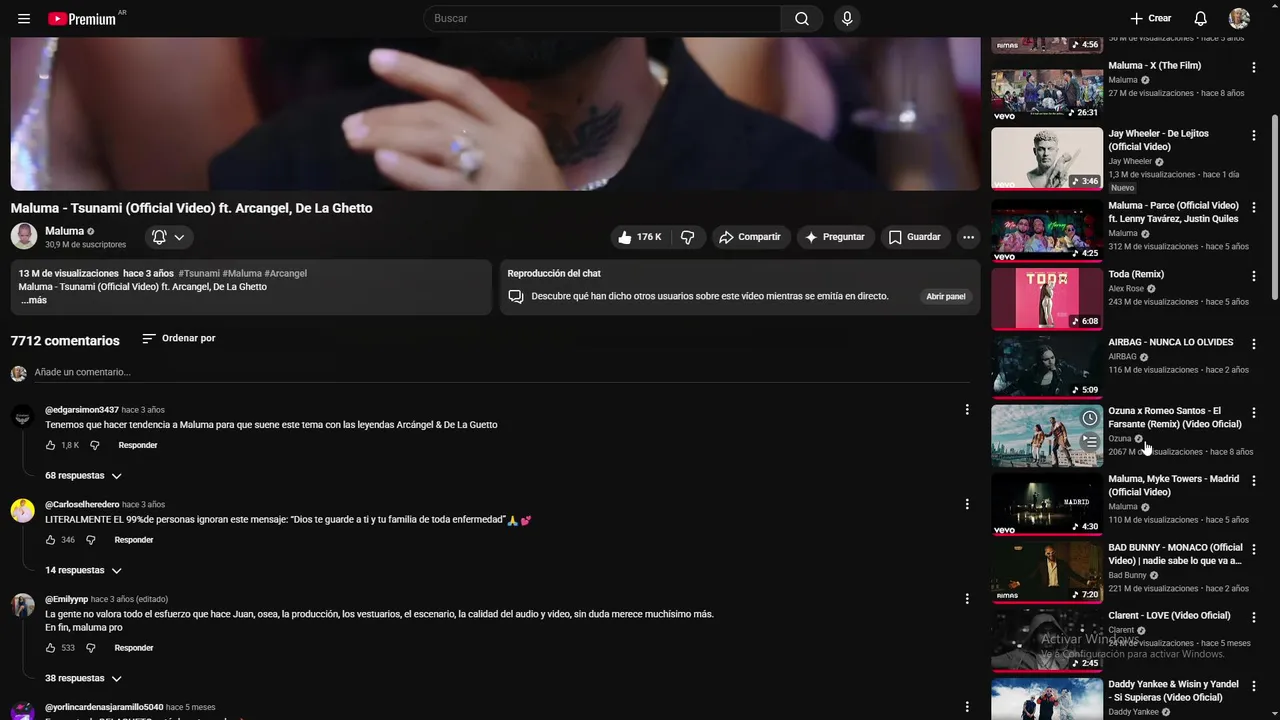Viewport: 1280px width, 720px height.
Task: Open @edgarsimon3437 commenter profile name
Action: (82, 410)
